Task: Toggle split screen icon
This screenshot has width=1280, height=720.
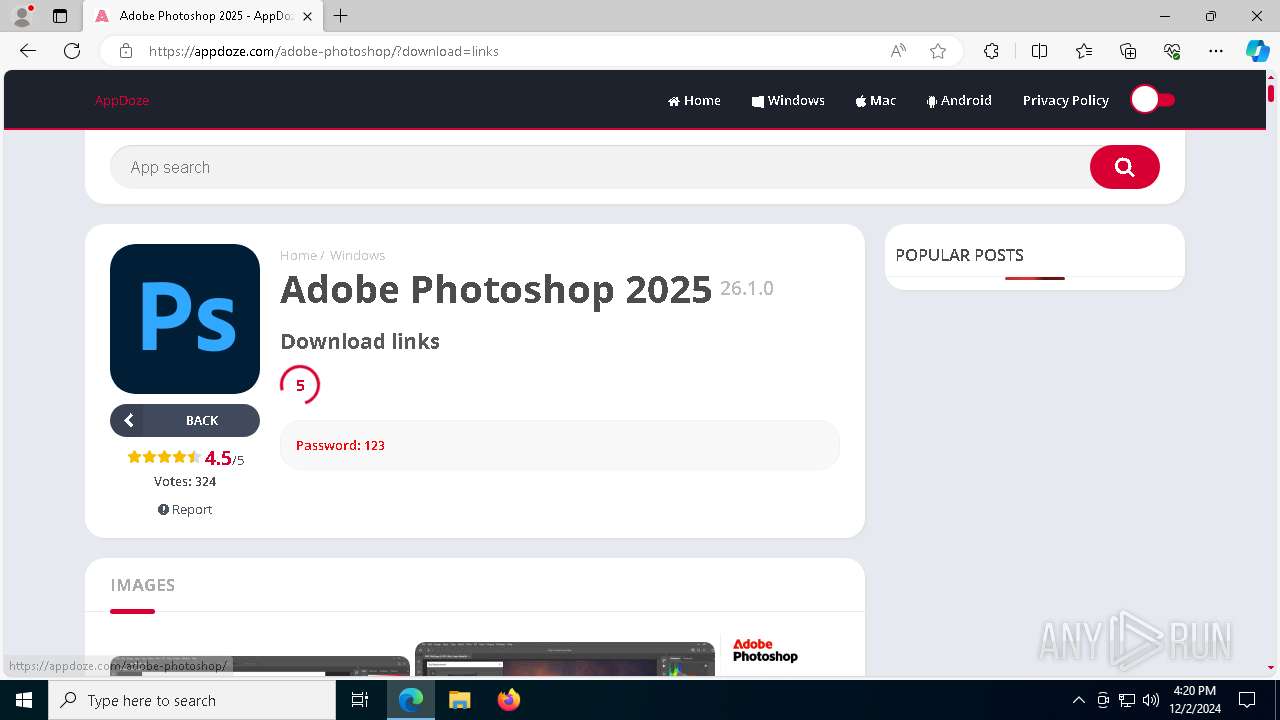Action: [x=1039, y=51]
